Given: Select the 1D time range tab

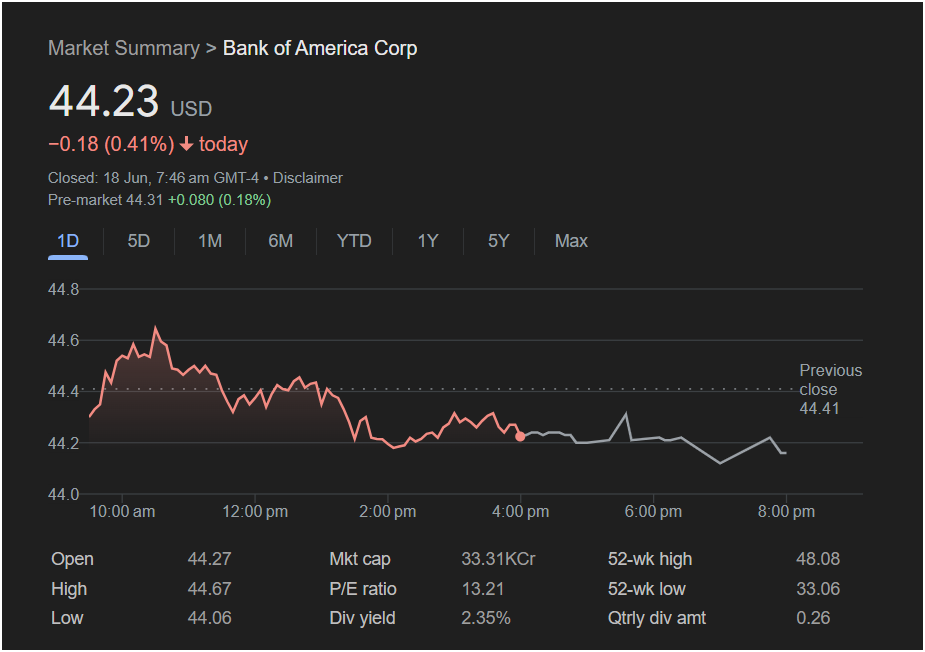Looking at the screenshot, I should [x=68, y=241].
